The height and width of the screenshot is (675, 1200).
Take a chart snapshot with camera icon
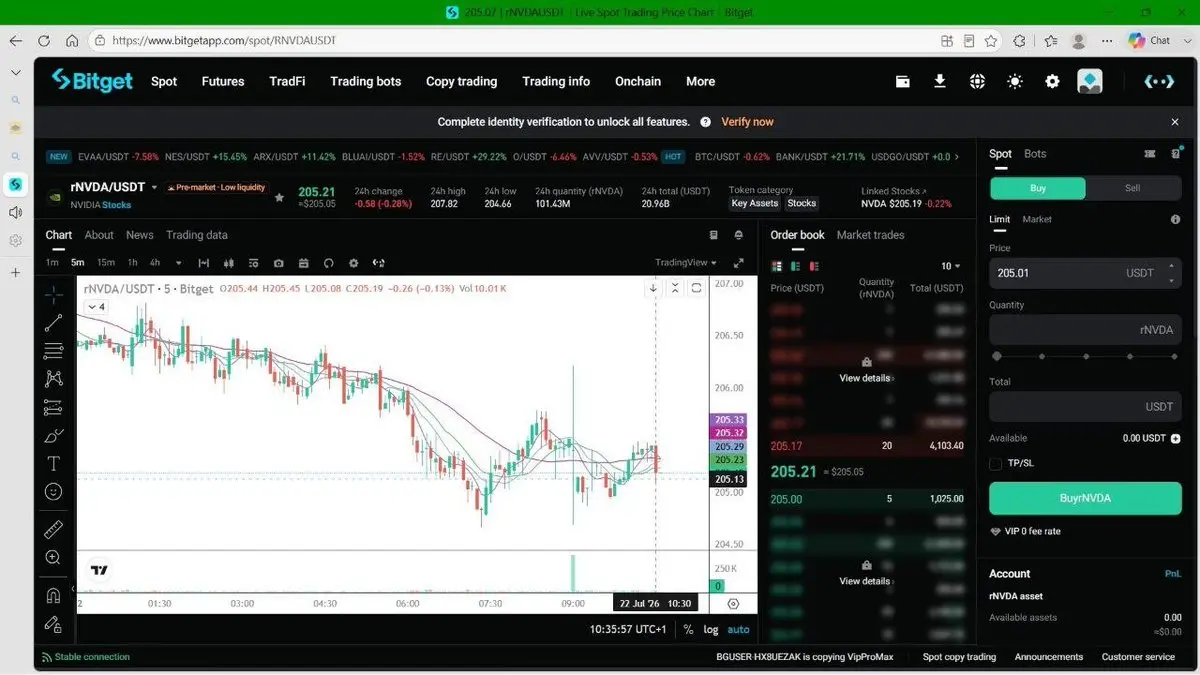pos(278,263)
